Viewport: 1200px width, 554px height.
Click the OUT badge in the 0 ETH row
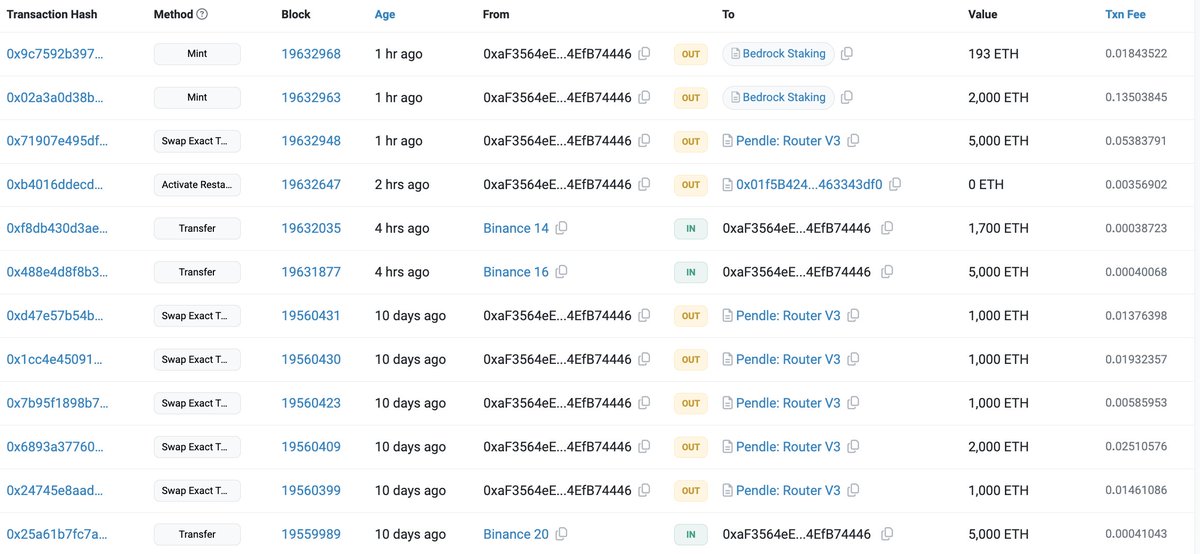[691, 185]
